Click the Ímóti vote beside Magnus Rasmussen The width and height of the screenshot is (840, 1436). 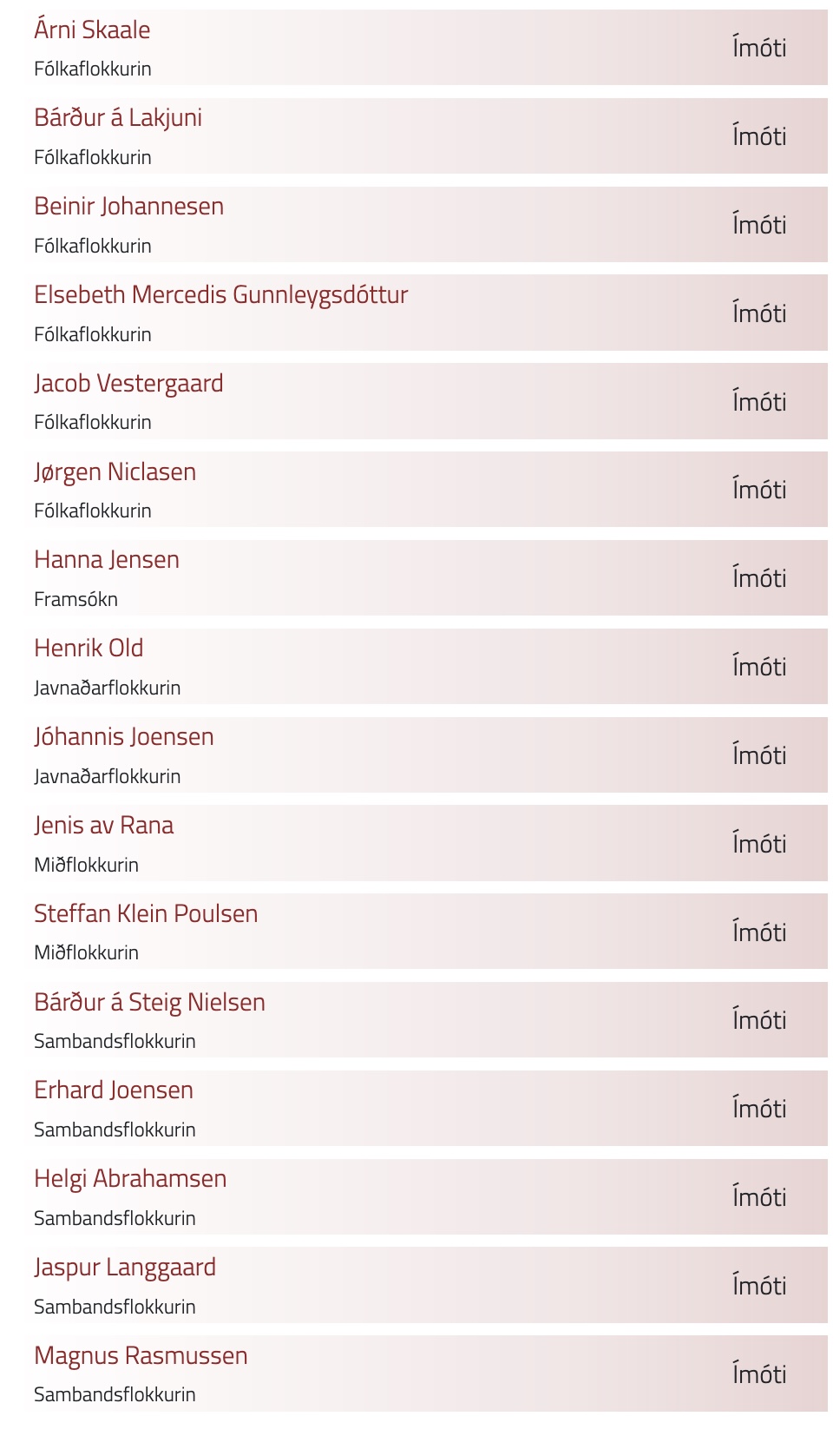759,1374
